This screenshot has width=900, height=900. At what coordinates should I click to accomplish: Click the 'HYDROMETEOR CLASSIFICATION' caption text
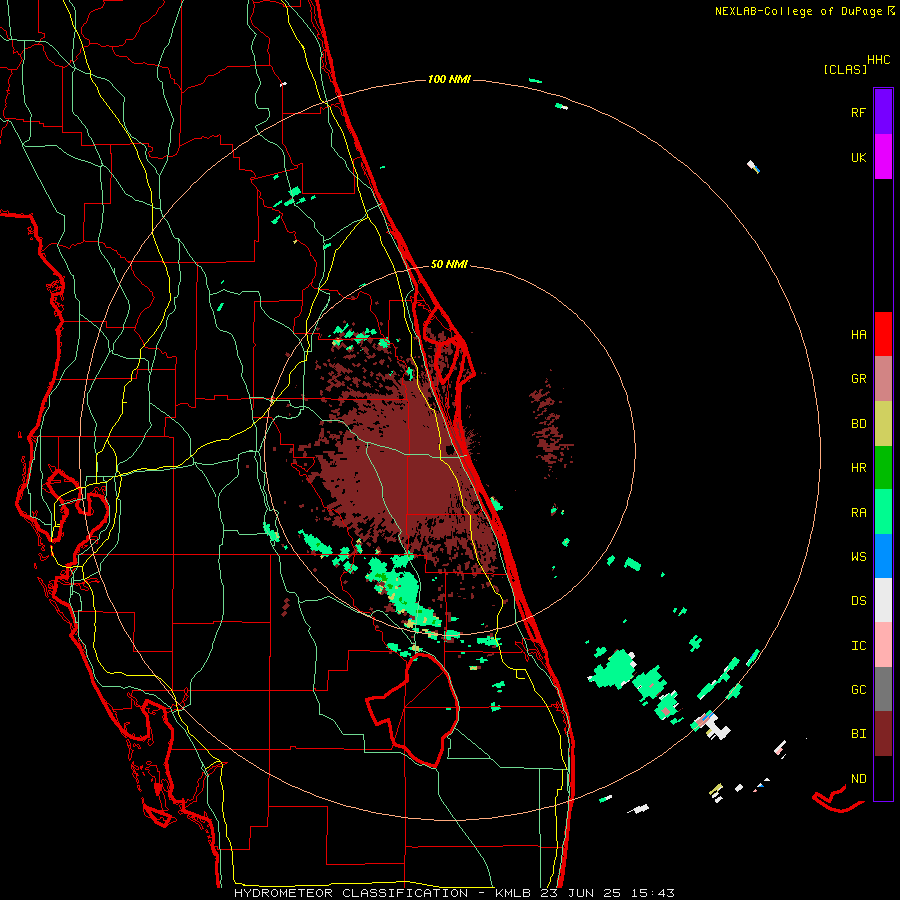[351, 893]
